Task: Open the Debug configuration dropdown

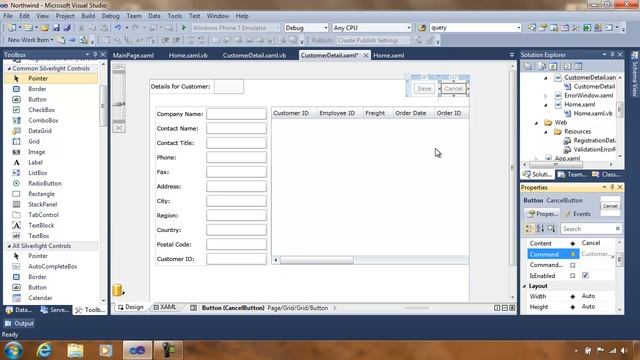Action: pos(326,28)
